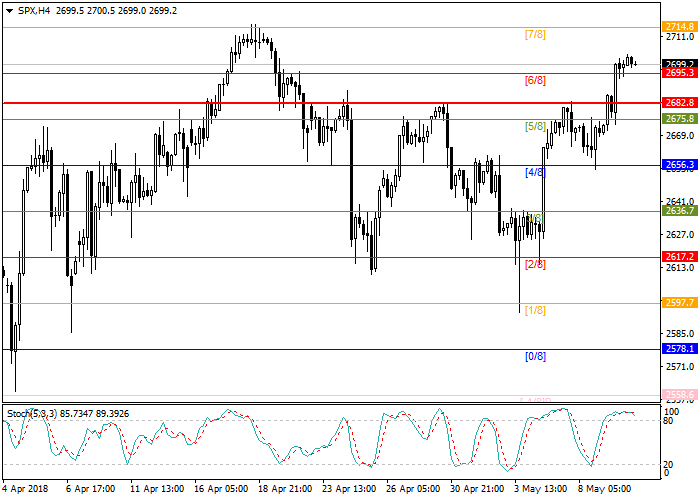The height and width of the screenshot is (500, 700).
Task: Click the Stoch(5,3,3) indicator label
Action: tap(30, 412)
